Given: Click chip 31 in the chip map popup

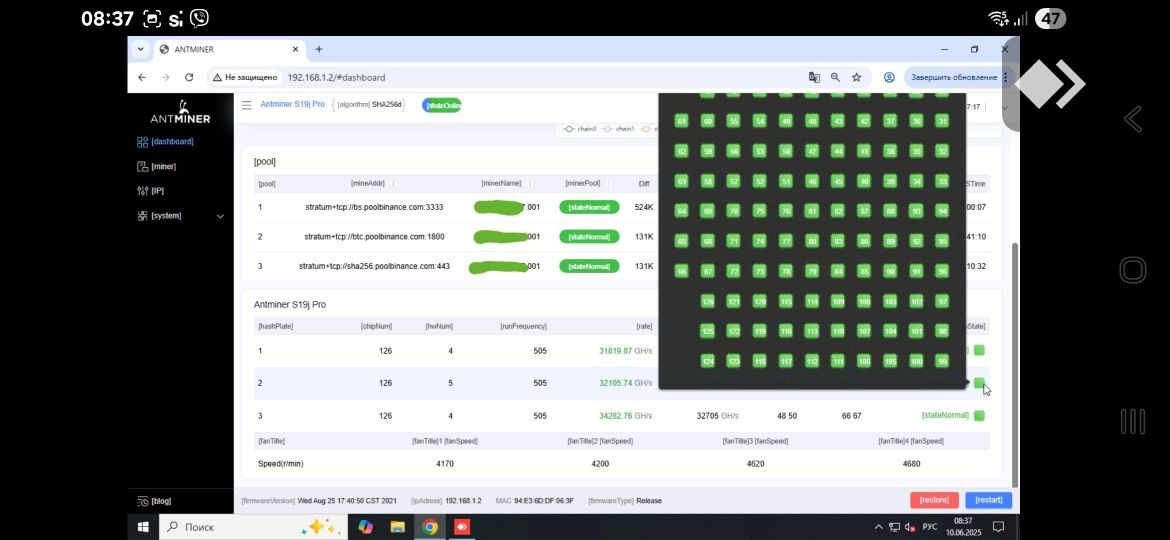Looking at the screenshot, I should pos(942,121).
